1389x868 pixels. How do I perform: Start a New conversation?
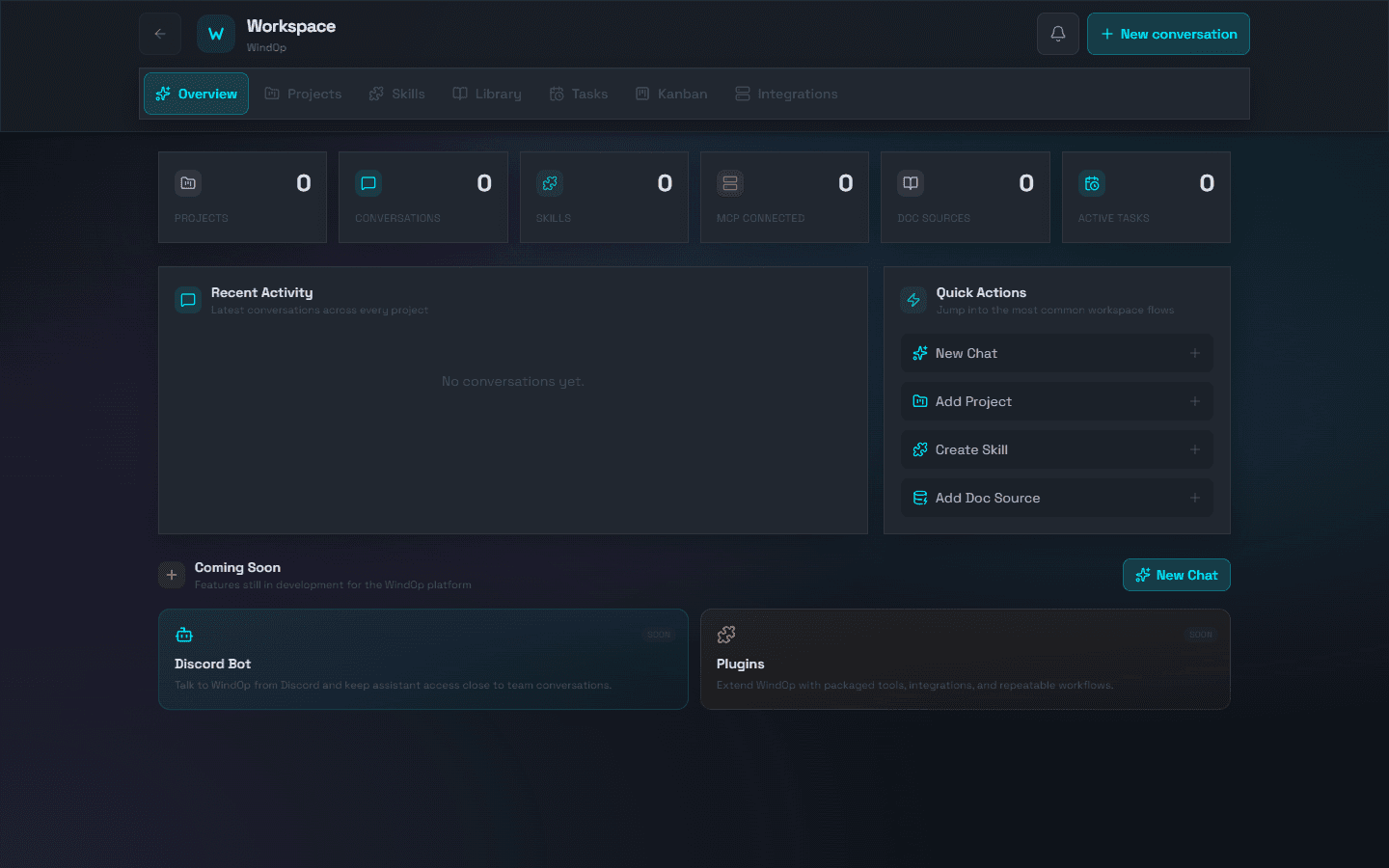(1168, 34)
